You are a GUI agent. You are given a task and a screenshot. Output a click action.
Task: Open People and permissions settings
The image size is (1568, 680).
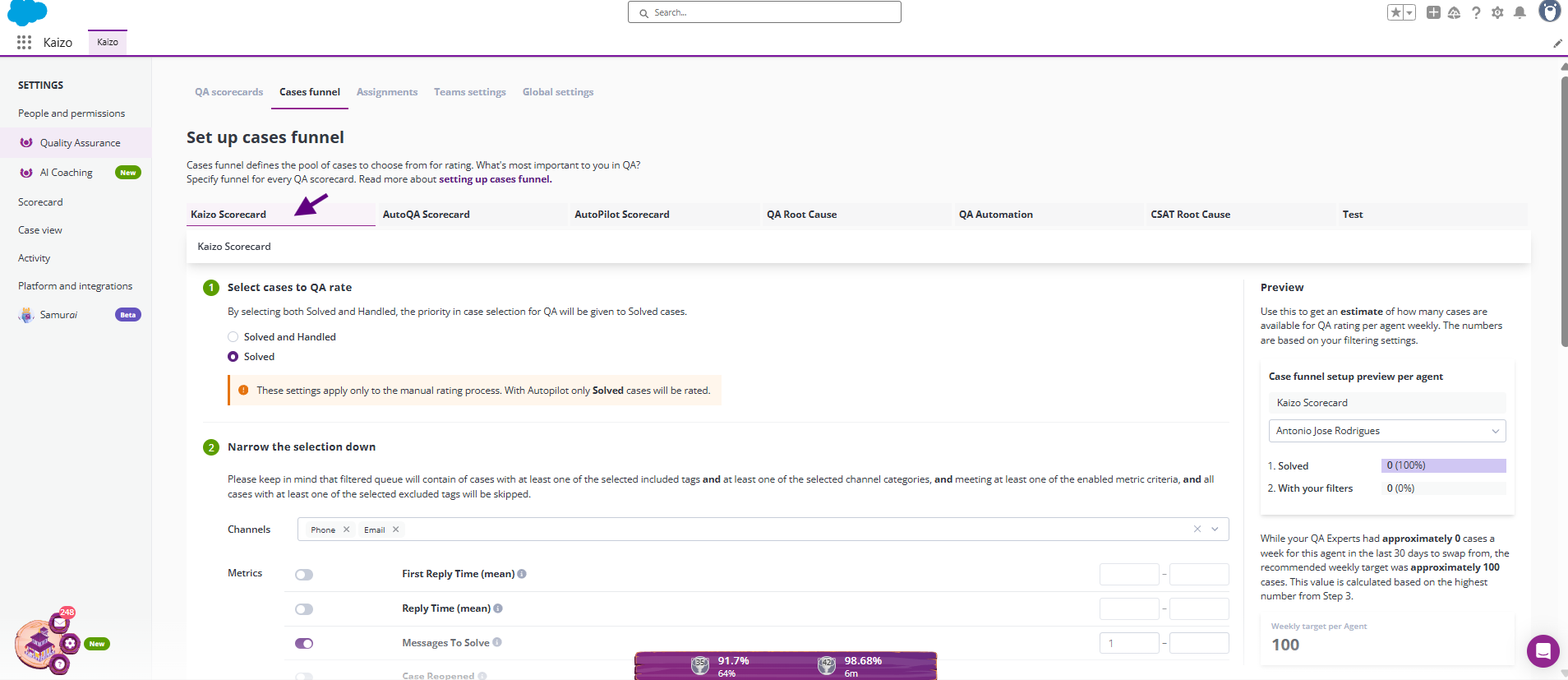coord(71,113)
